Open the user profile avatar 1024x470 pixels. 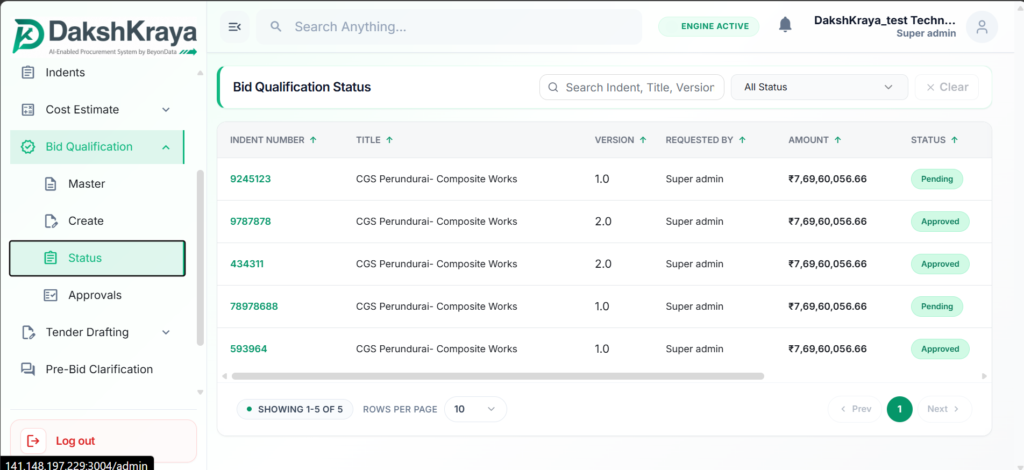(982, 27)
